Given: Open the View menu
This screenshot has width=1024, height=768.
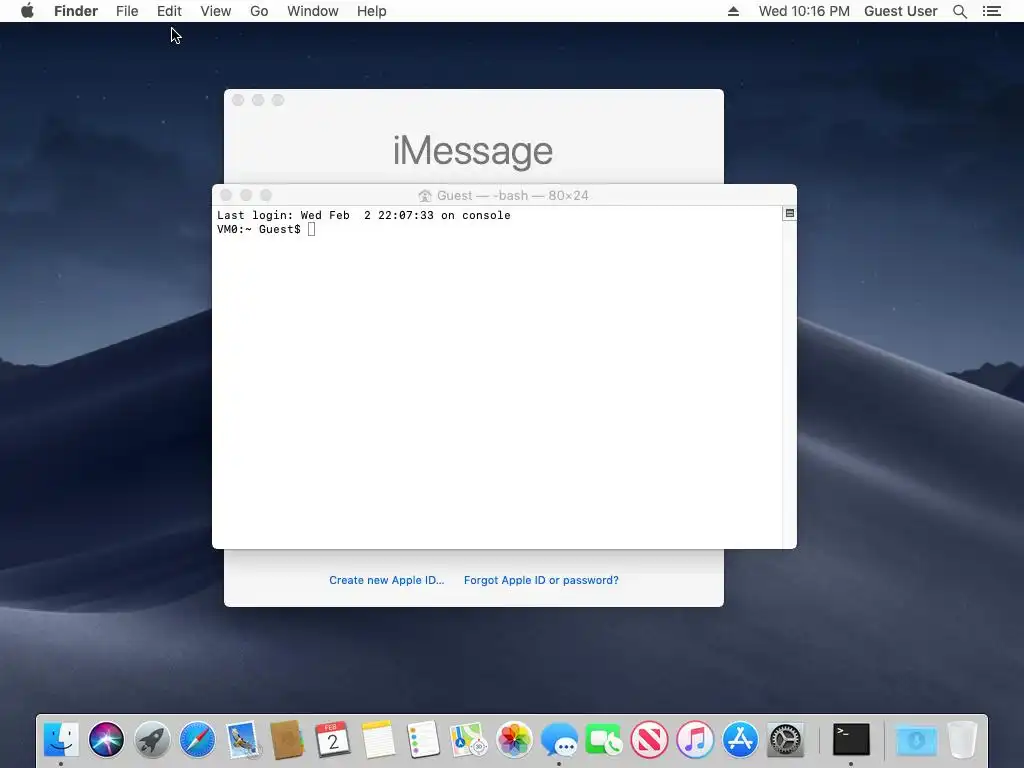Looking at the screenshot, I should tap(216, 11).
